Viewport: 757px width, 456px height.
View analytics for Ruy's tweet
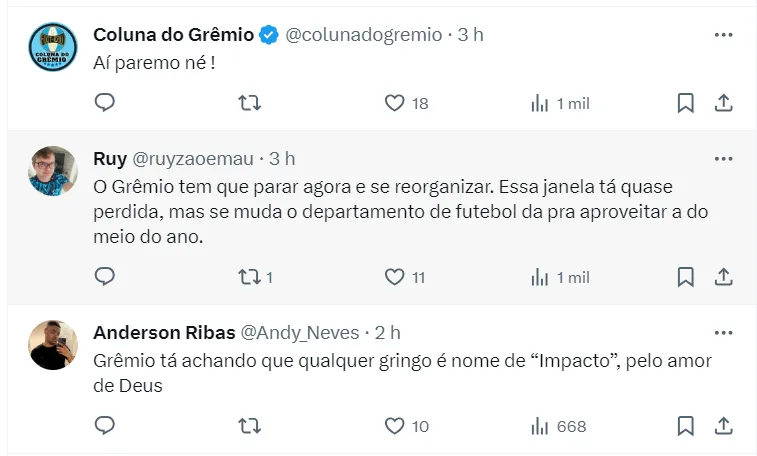tap(540, 277)
